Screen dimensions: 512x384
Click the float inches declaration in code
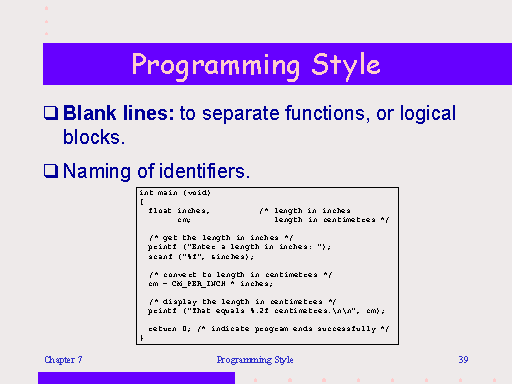[x=179, y=211]
